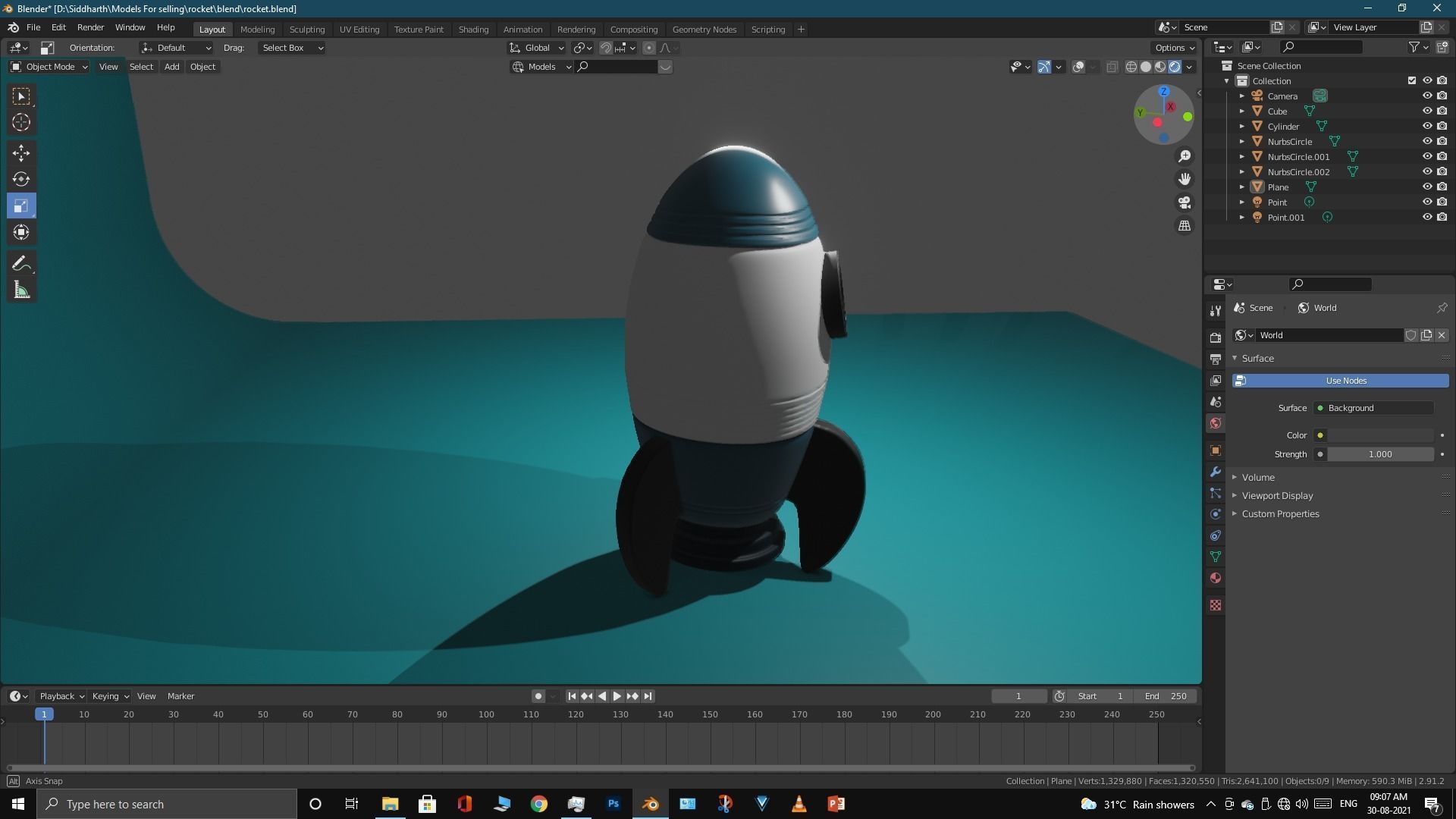Expand the Volume panel

click(1258, 477)
